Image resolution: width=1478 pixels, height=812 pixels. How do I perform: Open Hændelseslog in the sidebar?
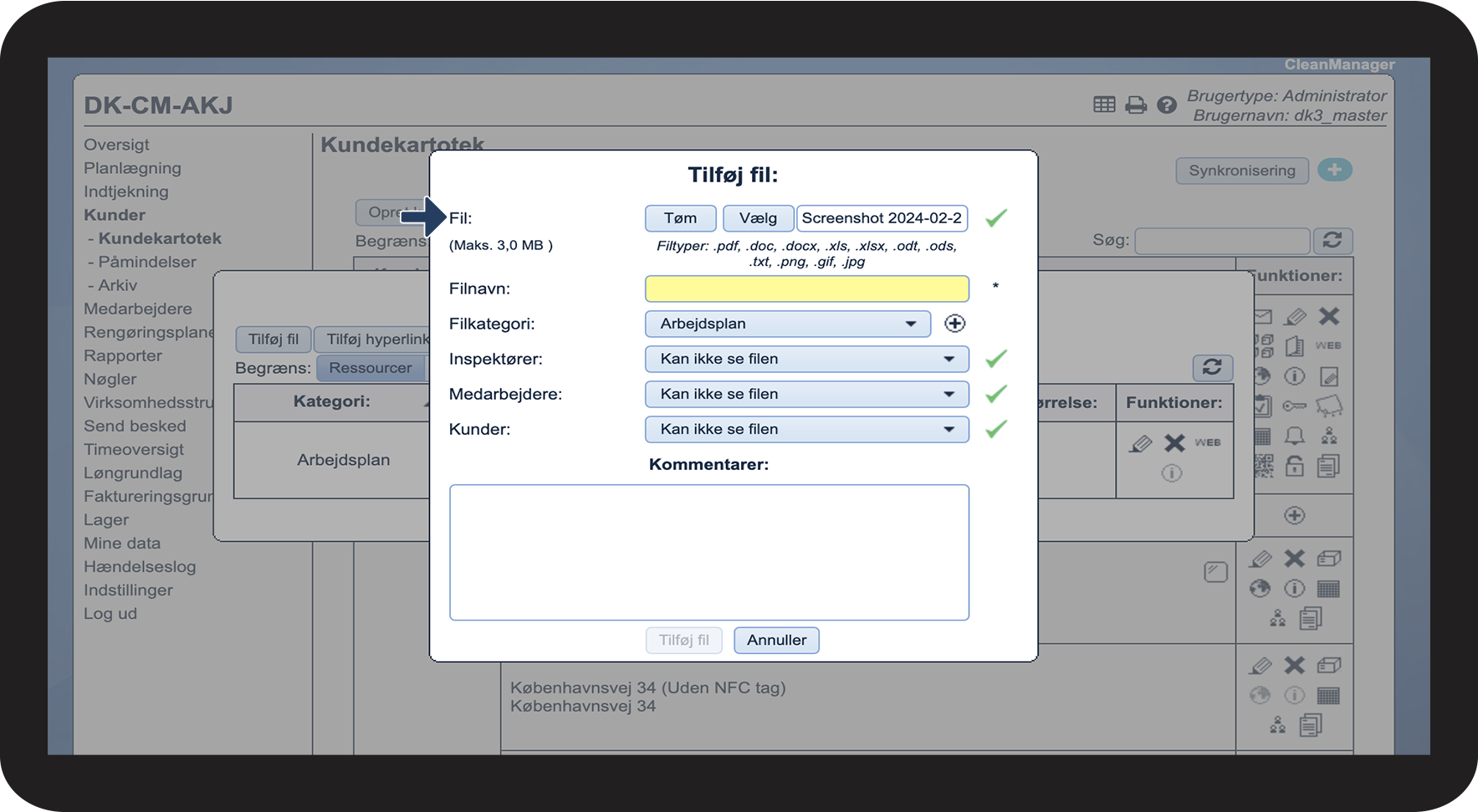(x=140, y=566)
